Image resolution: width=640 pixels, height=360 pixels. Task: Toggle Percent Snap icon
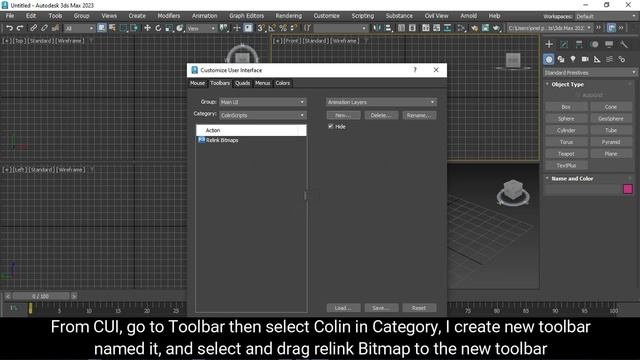coord(283,28)
